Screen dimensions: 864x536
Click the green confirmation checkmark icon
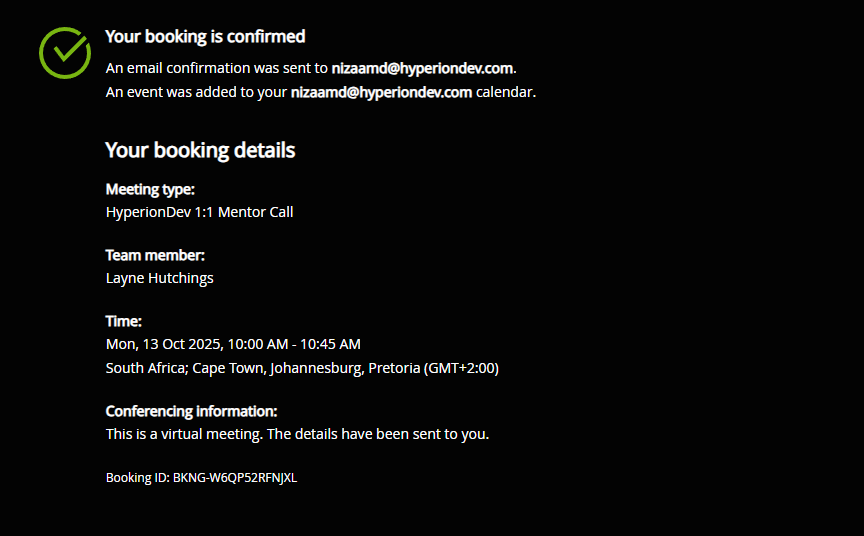65,52
